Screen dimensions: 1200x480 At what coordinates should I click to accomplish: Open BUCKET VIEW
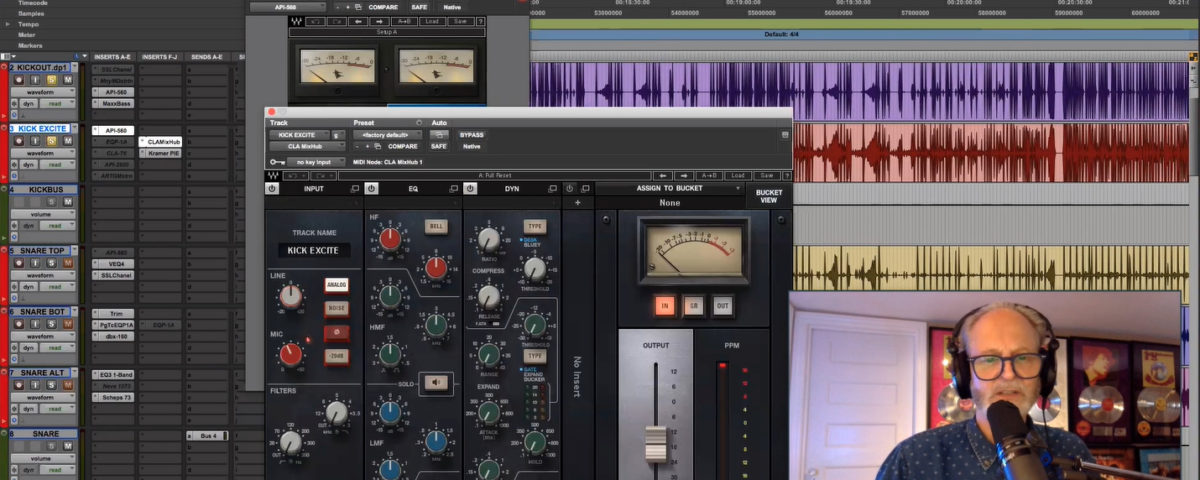click(x=769, y=194)
